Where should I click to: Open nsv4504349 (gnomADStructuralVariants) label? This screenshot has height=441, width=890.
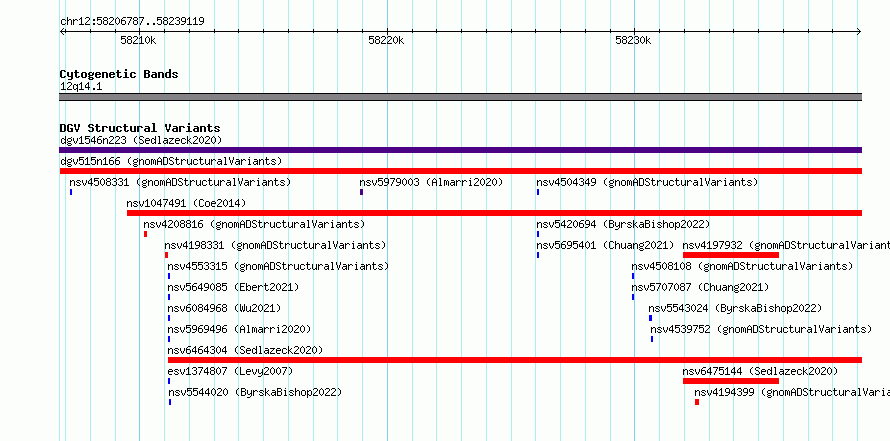[x=647, y=182]
